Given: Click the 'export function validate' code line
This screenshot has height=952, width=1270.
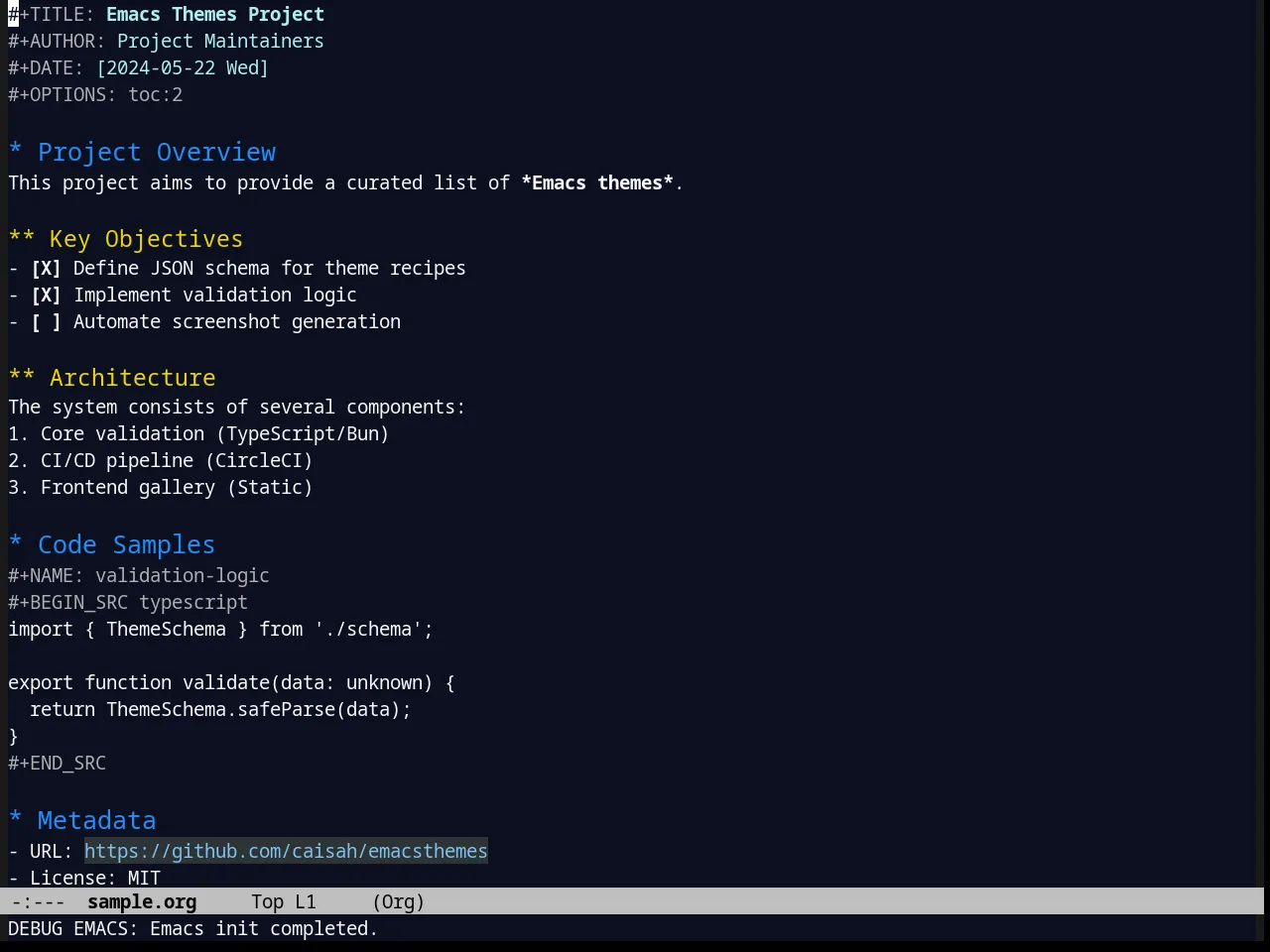Looking at the screenshot, I should click(x=231, y=683).
